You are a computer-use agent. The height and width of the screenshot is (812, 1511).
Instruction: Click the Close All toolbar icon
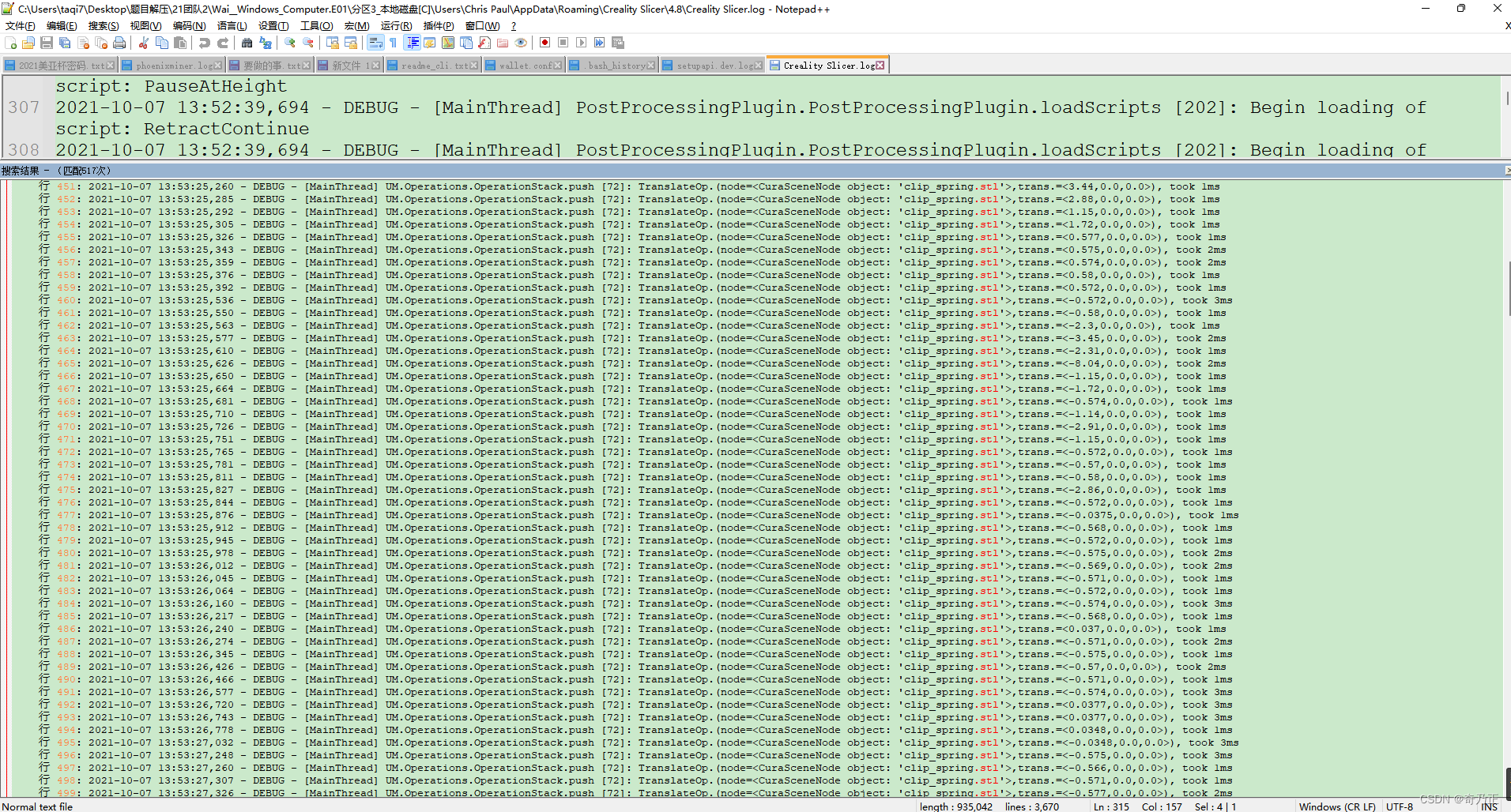tap(101, 43)
